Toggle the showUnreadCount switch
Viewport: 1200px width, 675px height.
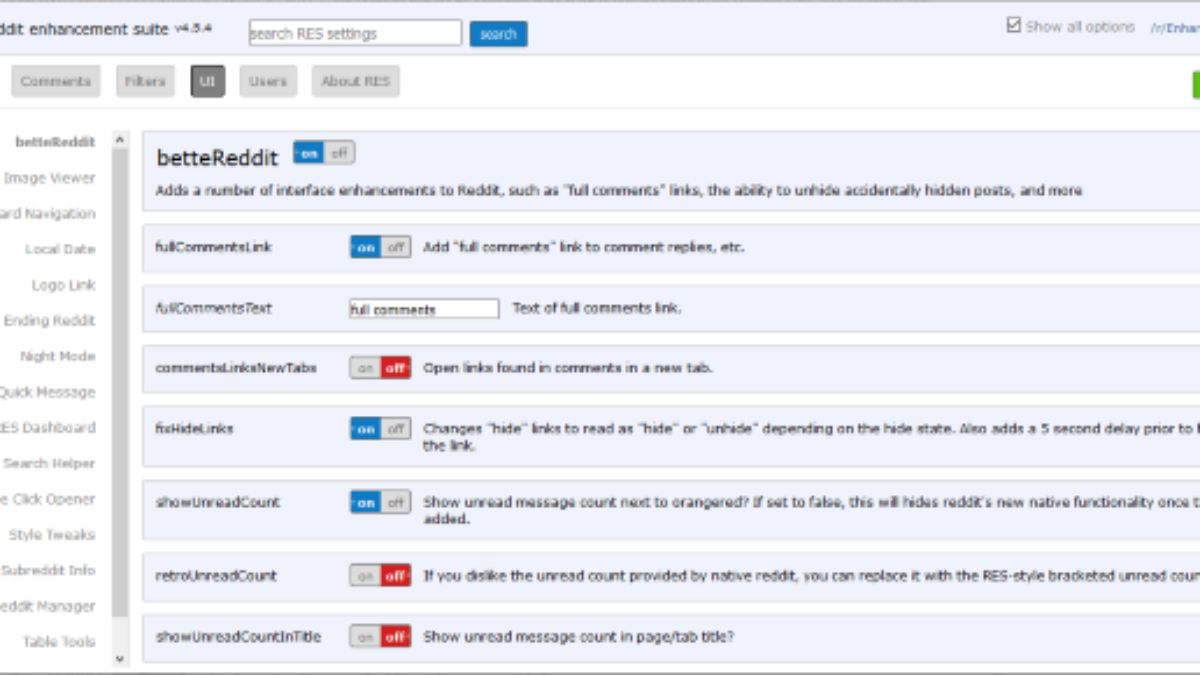[380, 502]
